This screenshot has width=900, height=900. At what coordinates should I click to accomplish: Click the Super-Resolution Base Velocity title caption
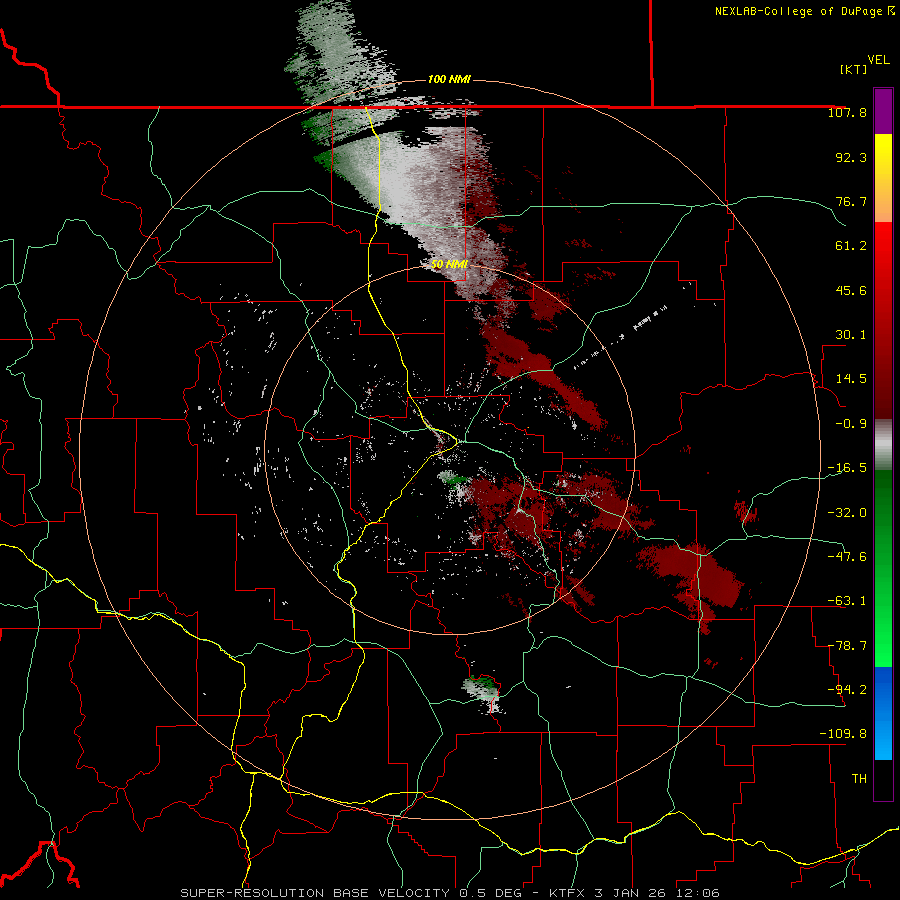(449, 893)
